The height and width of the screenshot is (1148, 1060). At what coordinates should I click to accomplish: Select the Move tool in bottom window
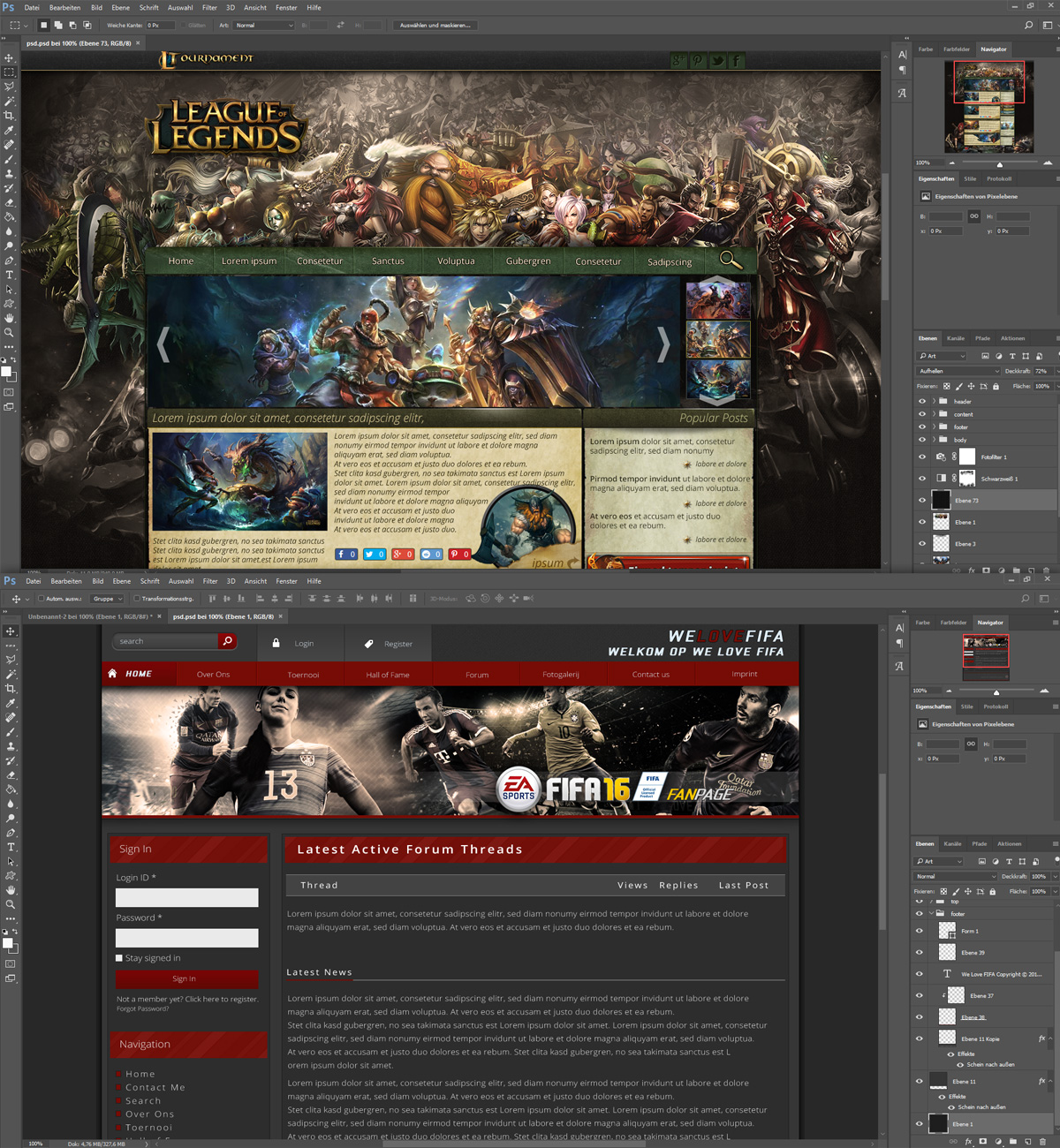[x=11, y=631]
